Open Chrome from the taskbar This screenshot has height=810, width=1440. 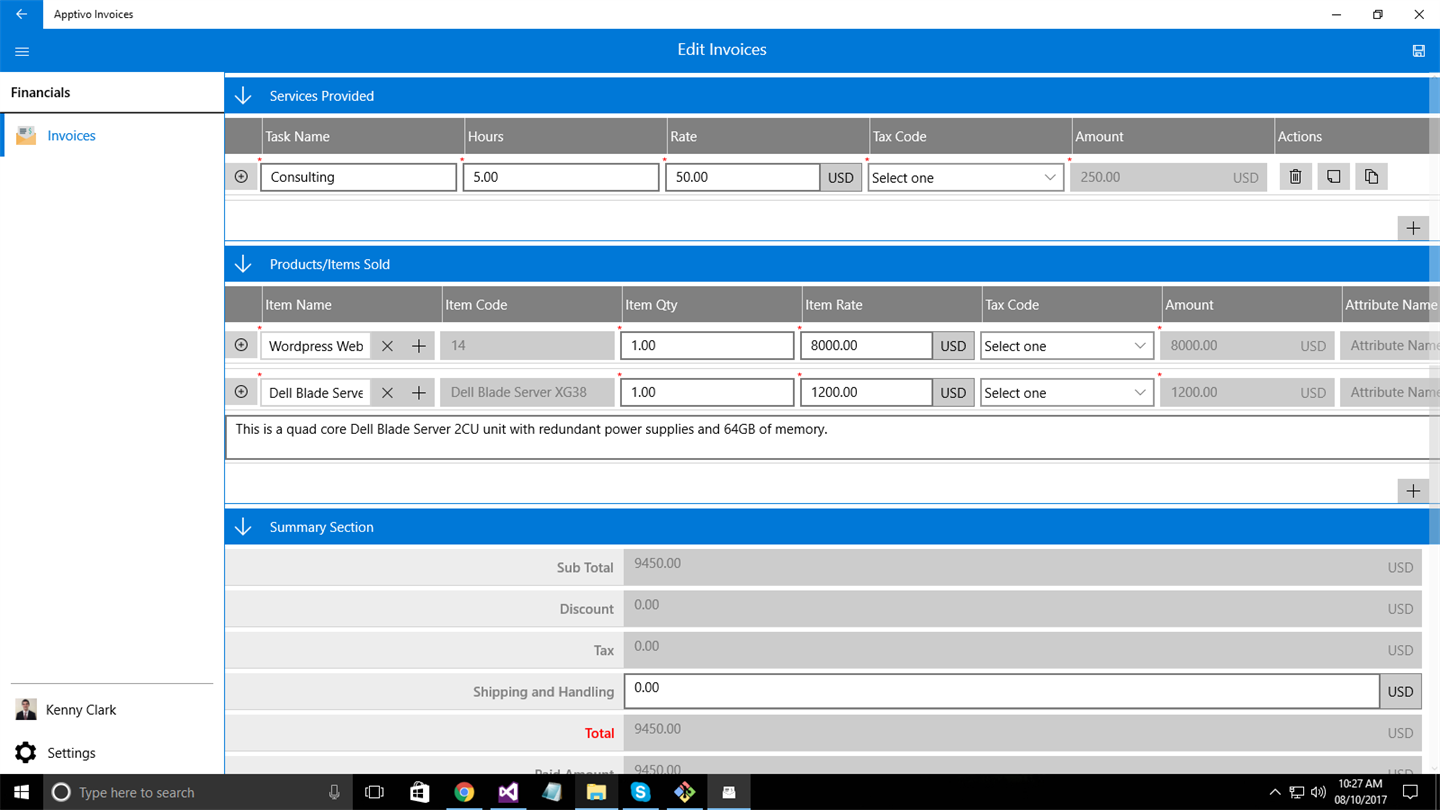[464, 792]
